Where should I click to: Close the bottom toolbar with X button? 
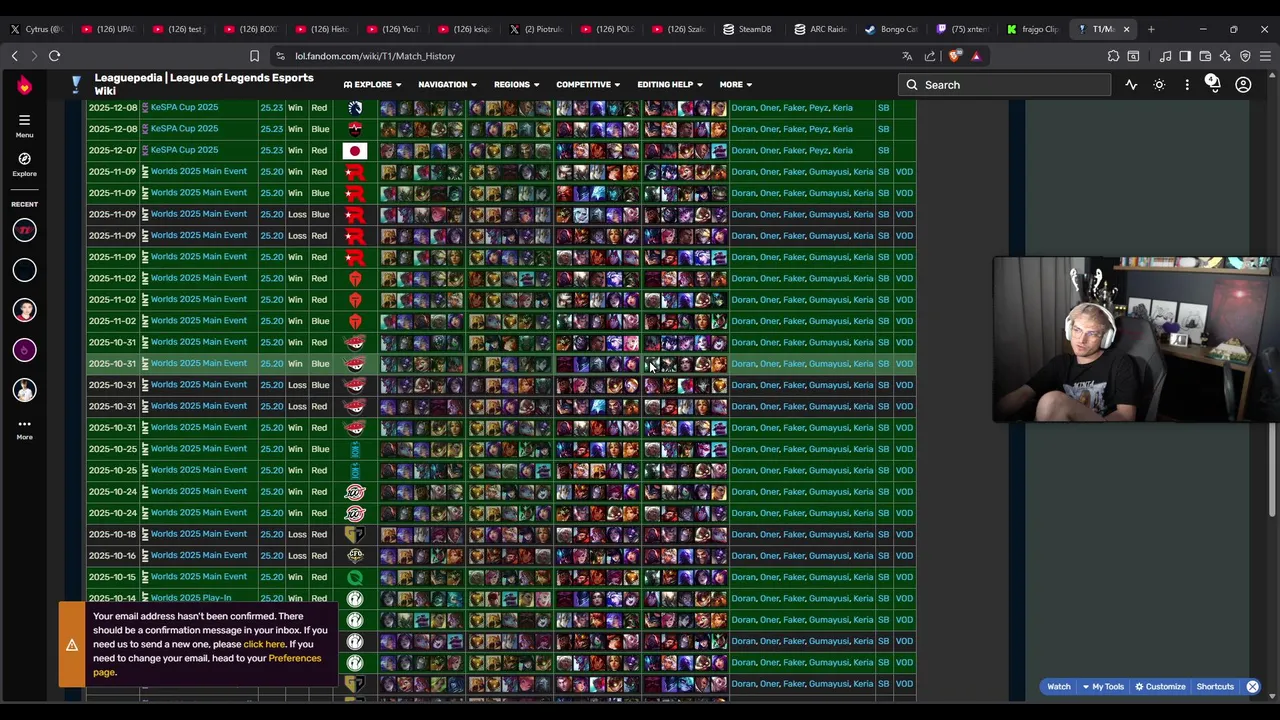[1252, 687]
